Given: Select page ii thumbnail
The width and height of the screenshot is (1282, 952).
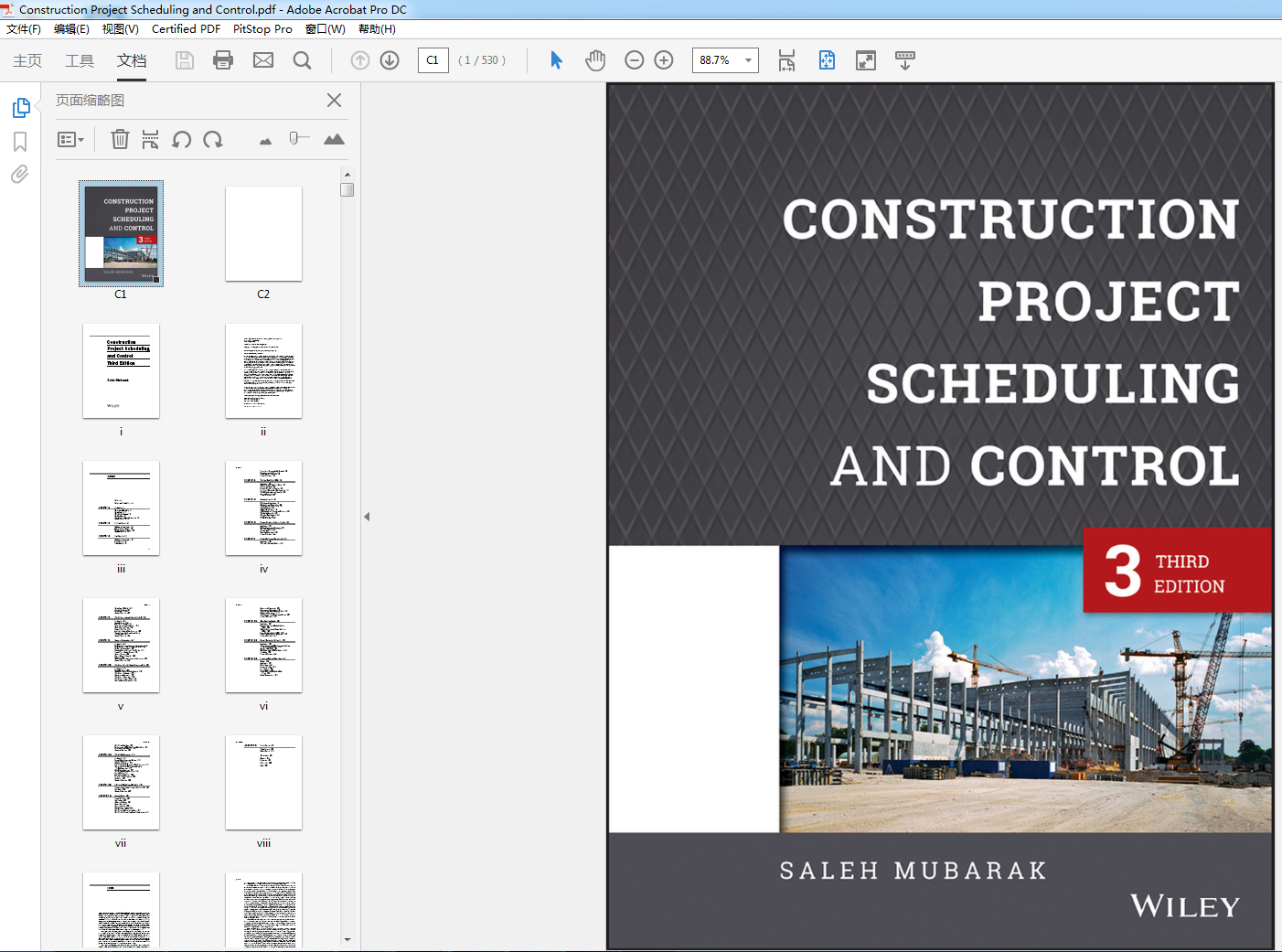Looking at the screenshot, I should pos(263,370).
